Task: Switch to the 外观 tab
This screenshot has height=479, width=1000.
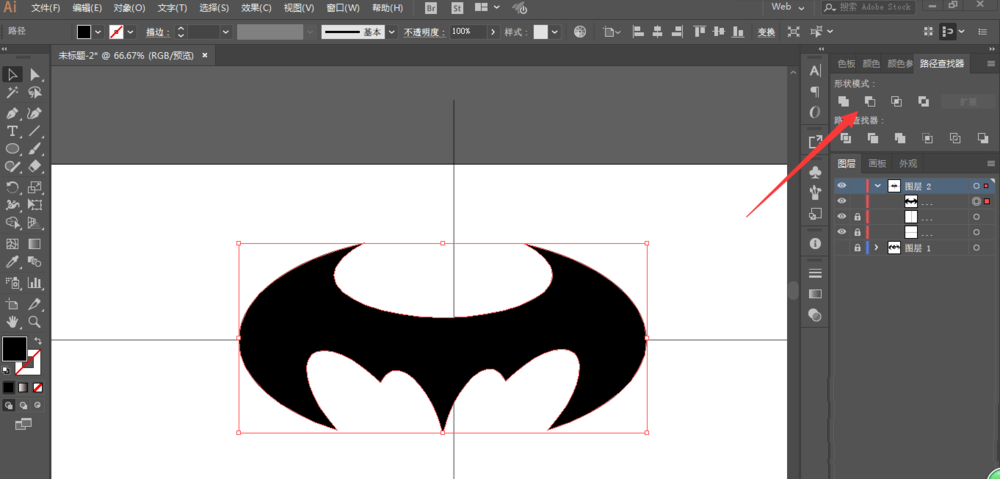Action: click(x=908, y=163)
